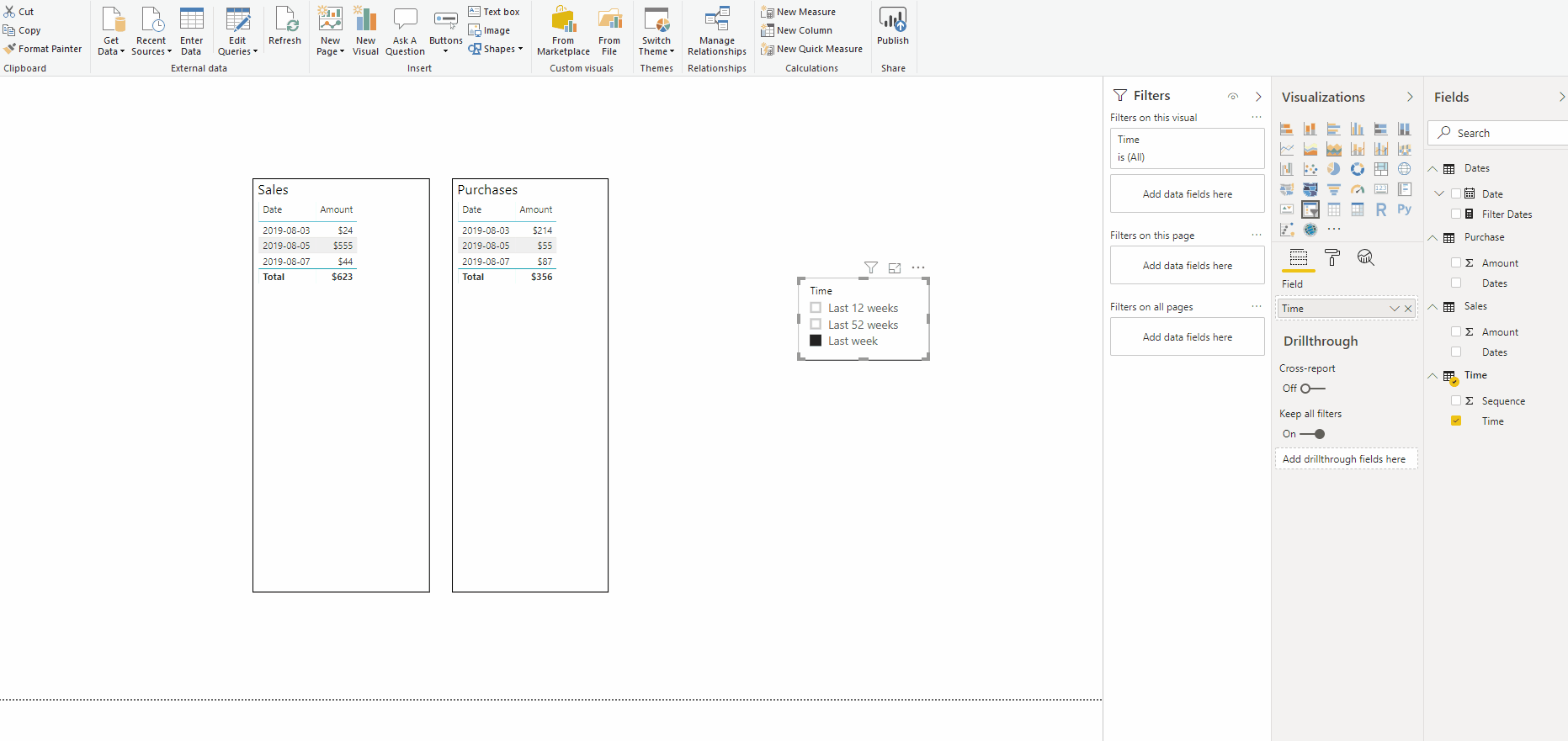Select the Gauge visualization
Screen dimensions: 1568x741
coord(1358,189)
